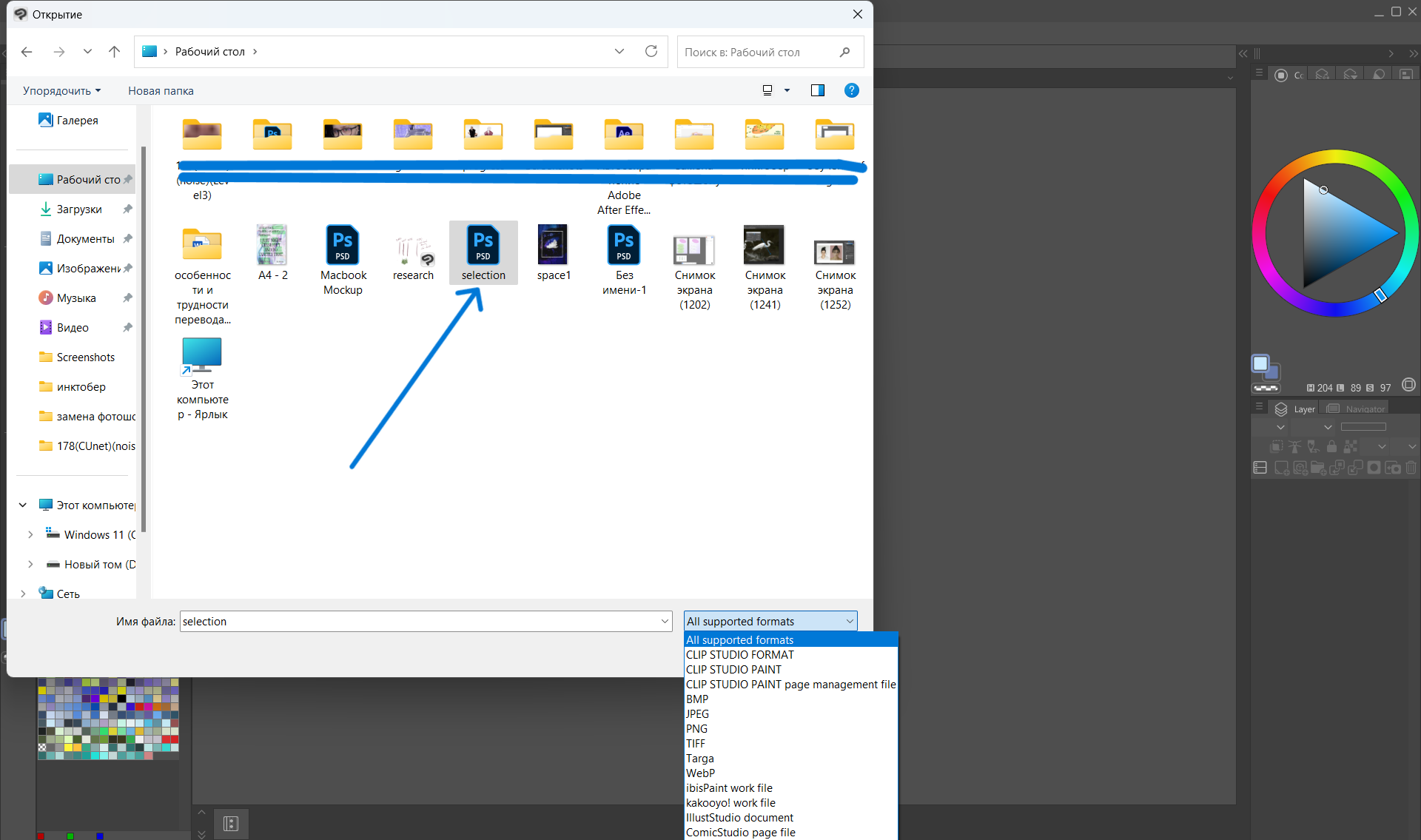
Task: Select the selection PSD file
Action: coord(483,252)
